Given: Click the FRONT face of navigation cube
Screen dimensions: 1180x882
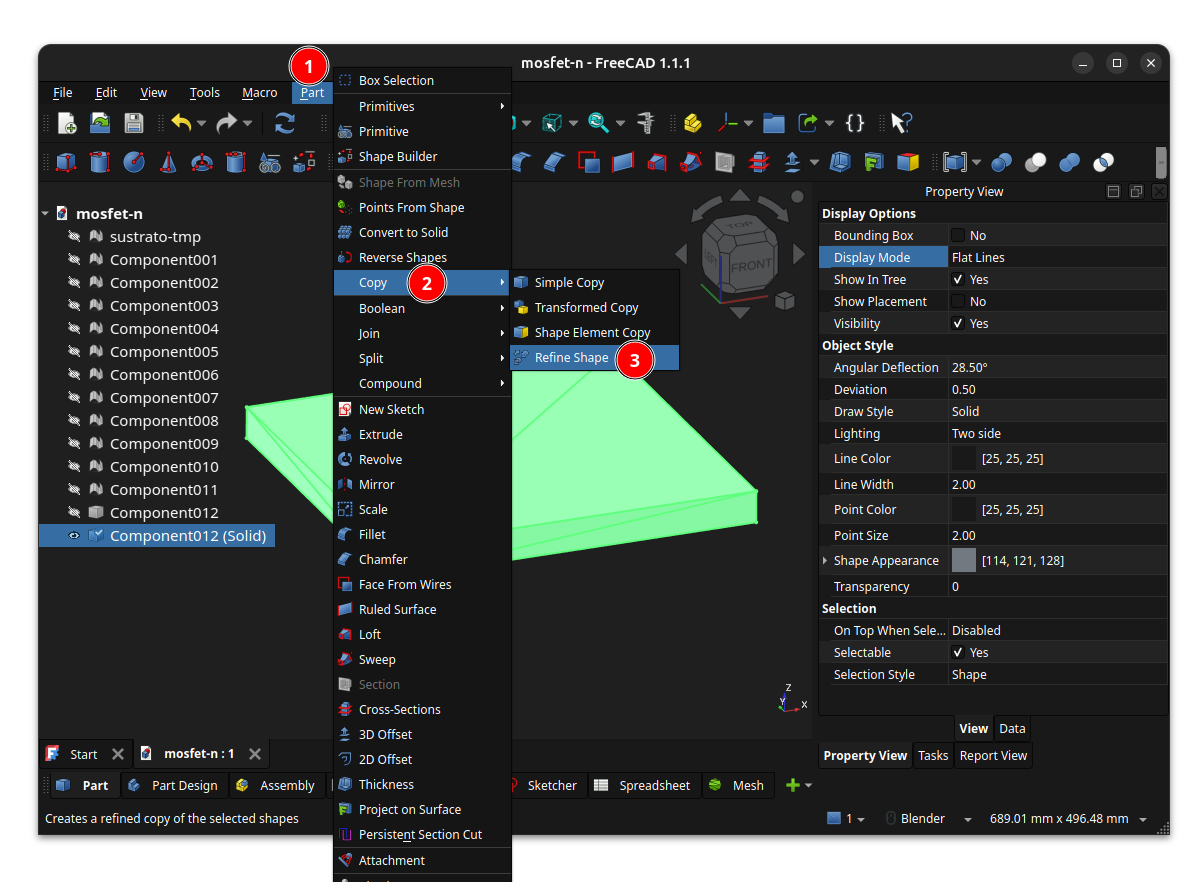Looking at the screenshot, I should [x=750, y=265].
